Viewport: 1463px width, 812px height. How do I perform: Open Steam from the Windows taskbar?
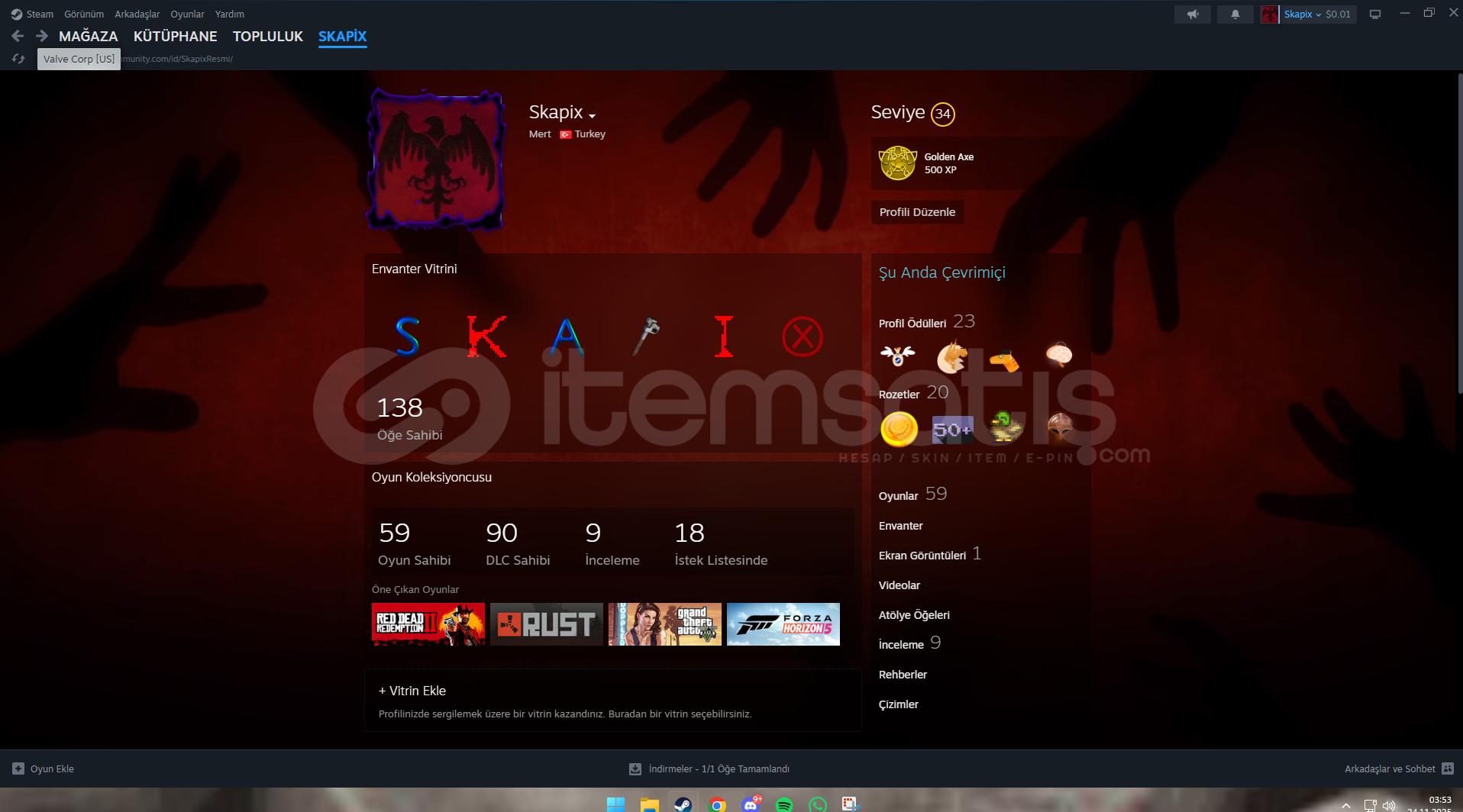click(683, 804)
